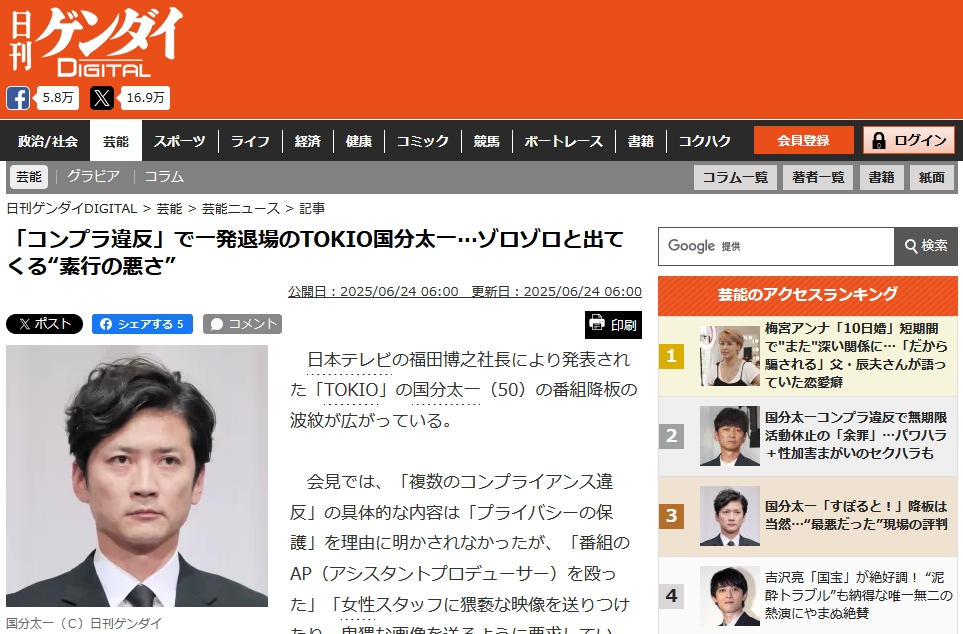The height and width of the screenshot is (634, 963).
Task: Click the 16.9万 X follower count
Action: pos(146,98)
